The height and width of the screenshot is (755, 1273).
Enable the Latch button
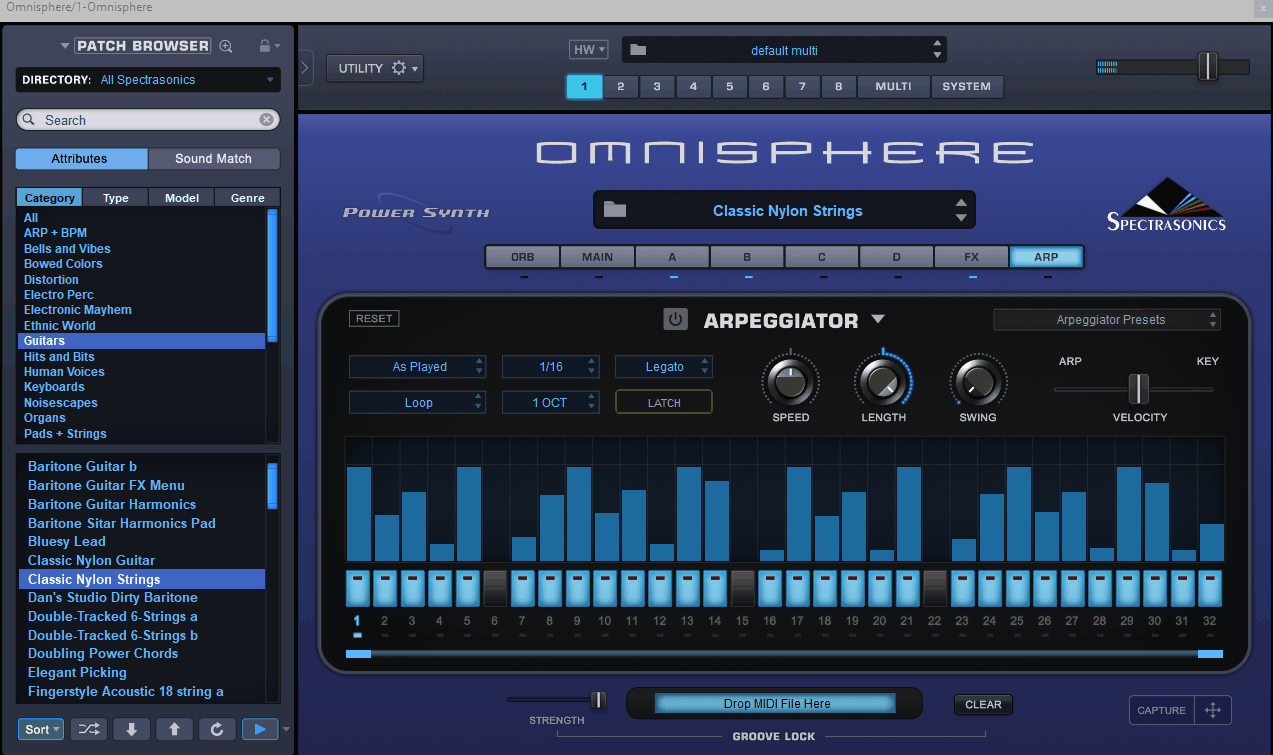(664, 402)
